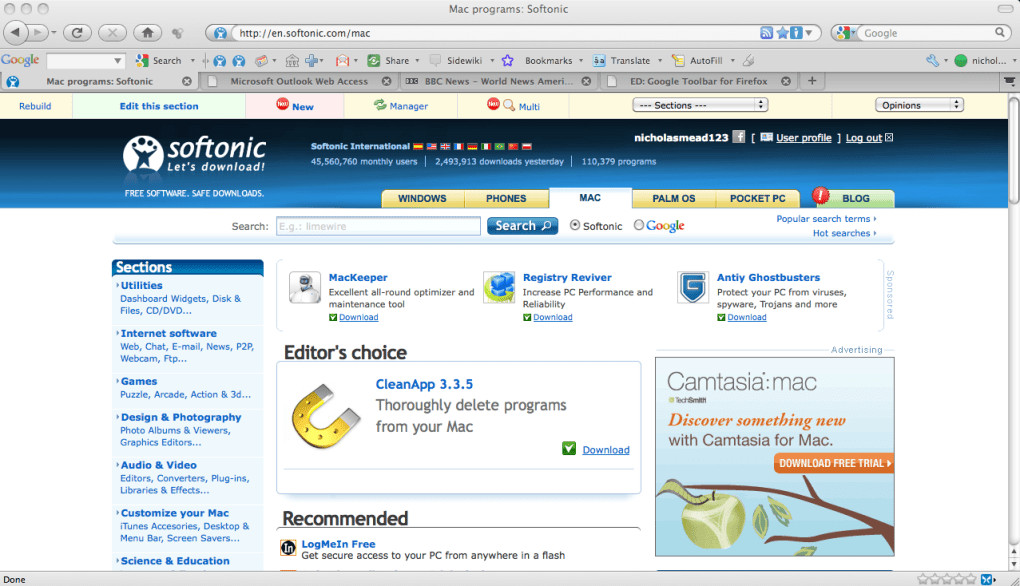
Task: Open the WINDOWS platform tab
Action: 422,198
